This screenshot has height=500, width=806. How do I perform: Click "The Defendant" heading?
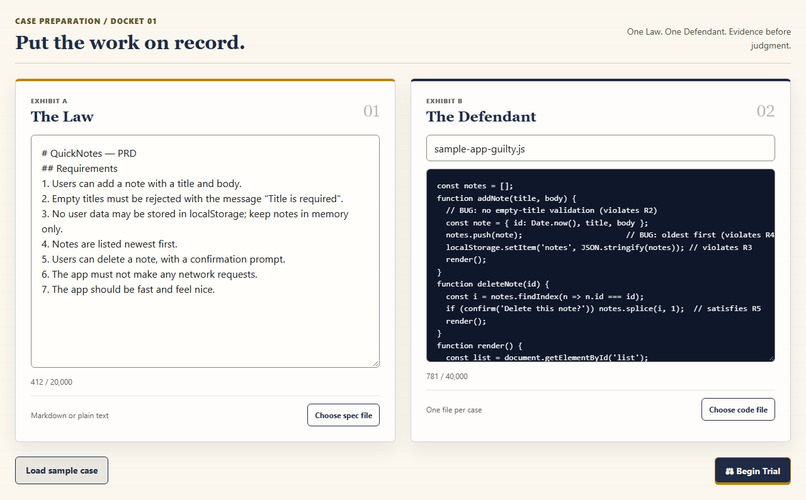click(x=481, y=117)
